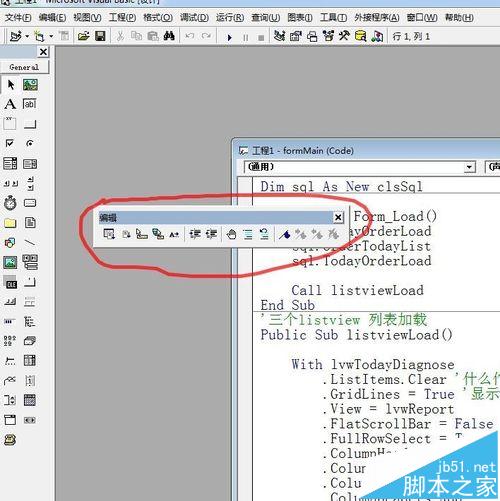
Task: Show the Toolbox hammer-wrench icon
Action: pos(344,36)
